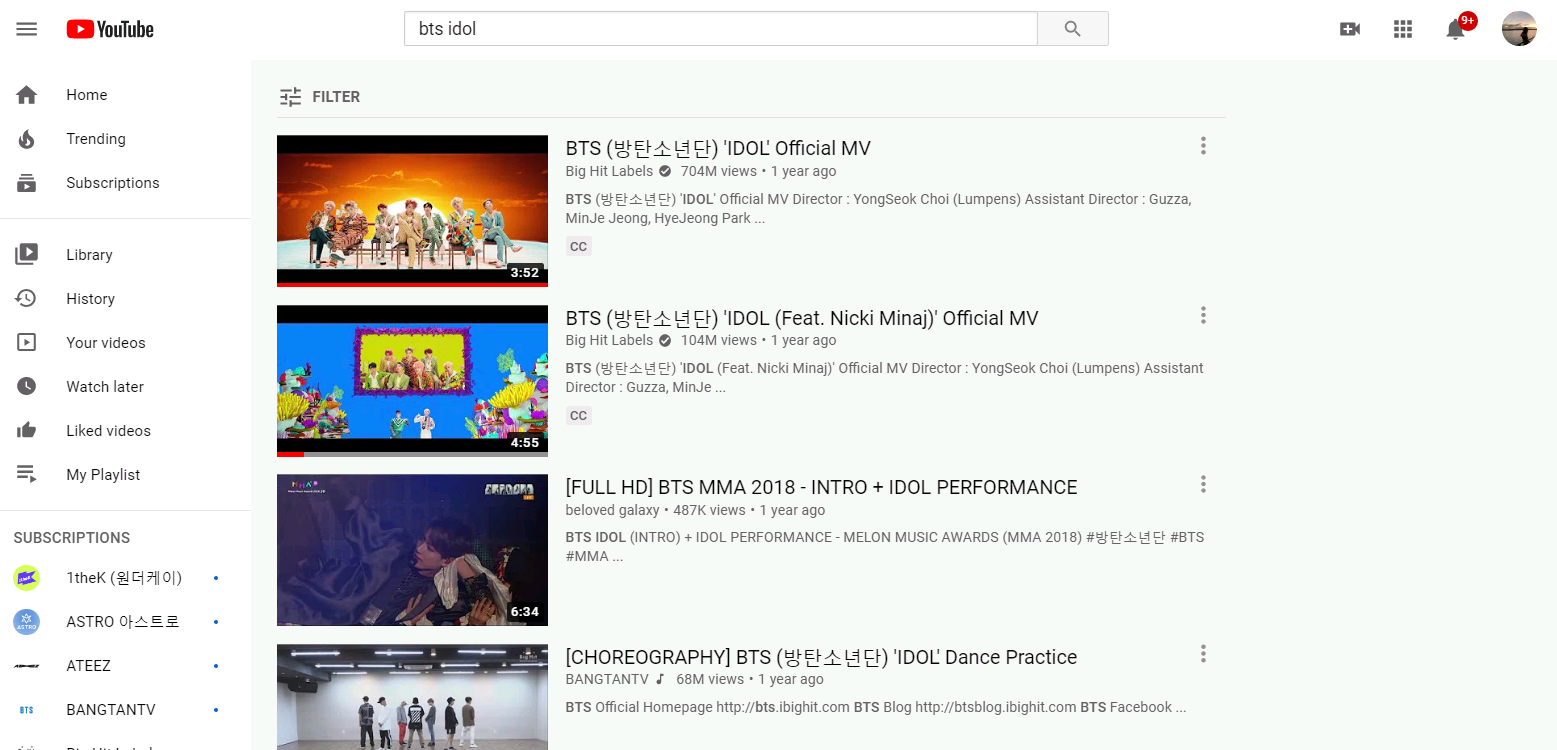Click ATEEZ channel avatar
The image size is (1557, 750).
pos(27,666)
